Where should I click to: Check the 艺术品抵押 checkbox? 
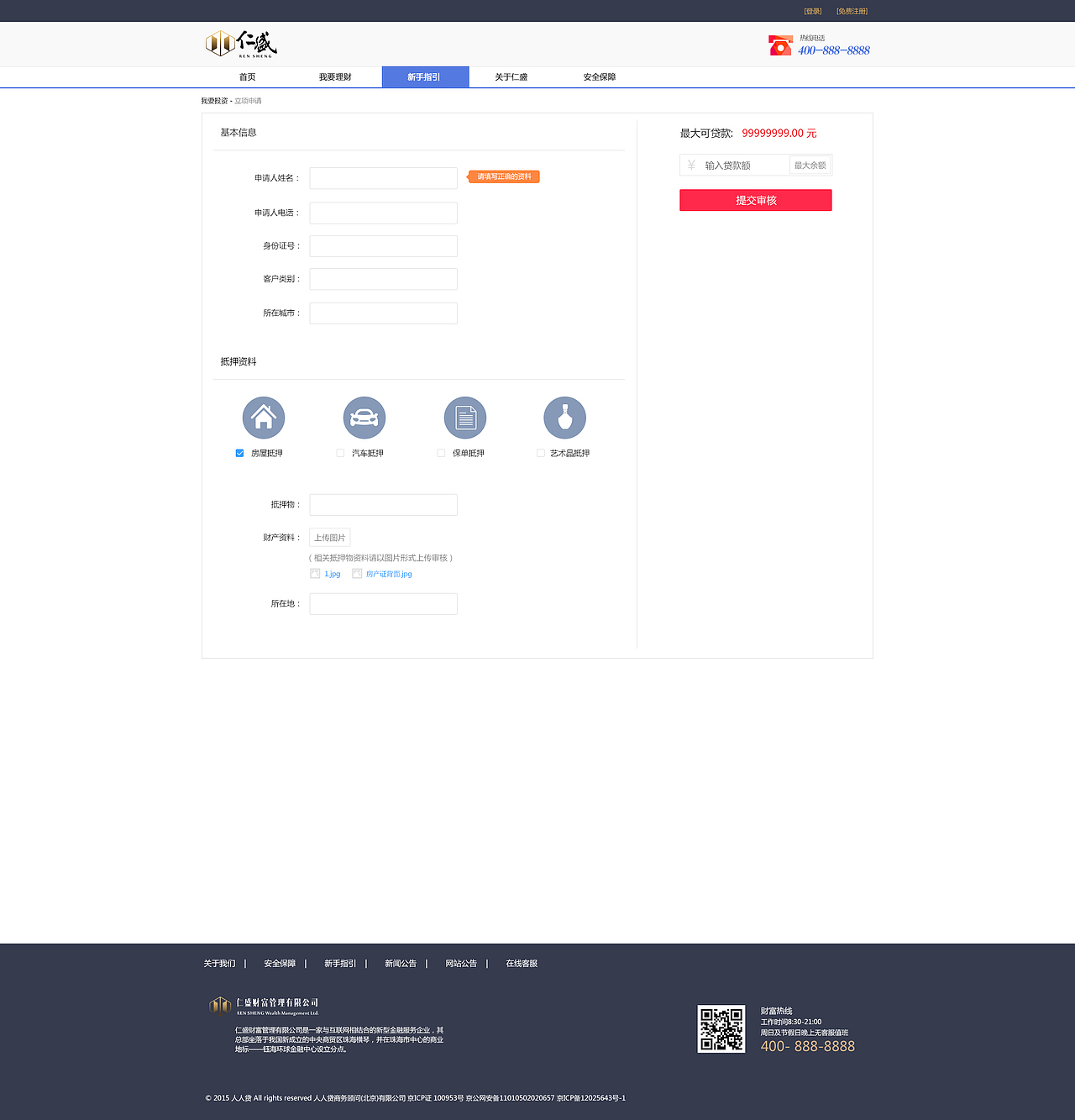coord(541,453)
